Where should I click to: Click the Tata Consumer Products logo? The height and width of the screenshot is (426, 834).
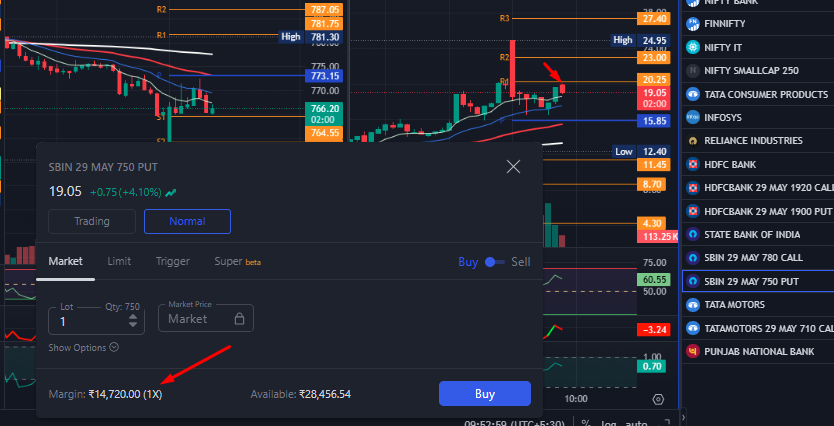693,95
